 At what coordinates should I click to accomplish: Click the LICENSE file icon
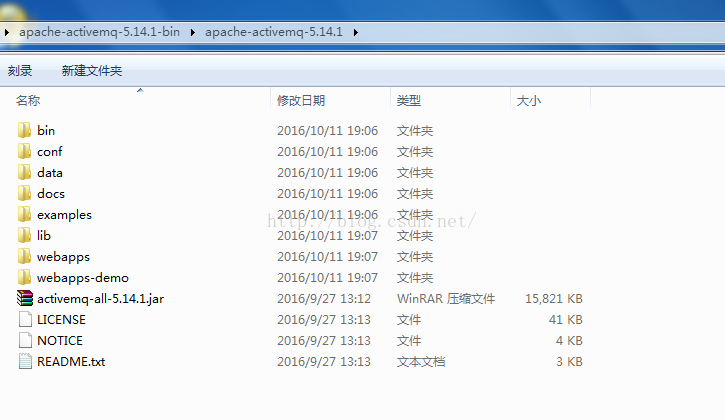(x=25, y=320)
